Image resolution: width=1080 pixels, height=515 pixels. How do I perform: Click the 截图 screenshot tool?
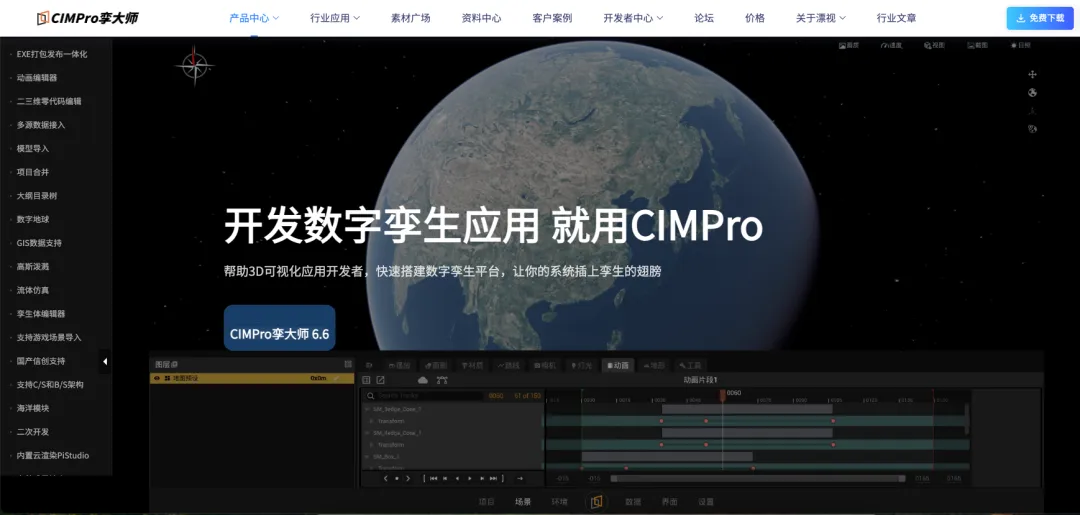coord(977,45)
